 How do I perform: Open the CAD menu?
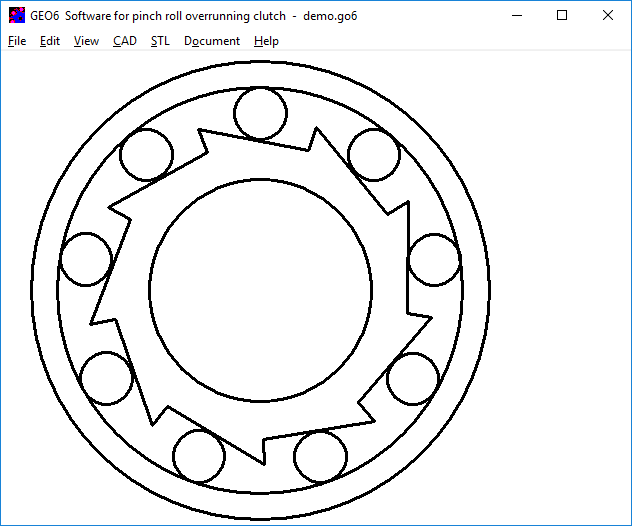125,41
